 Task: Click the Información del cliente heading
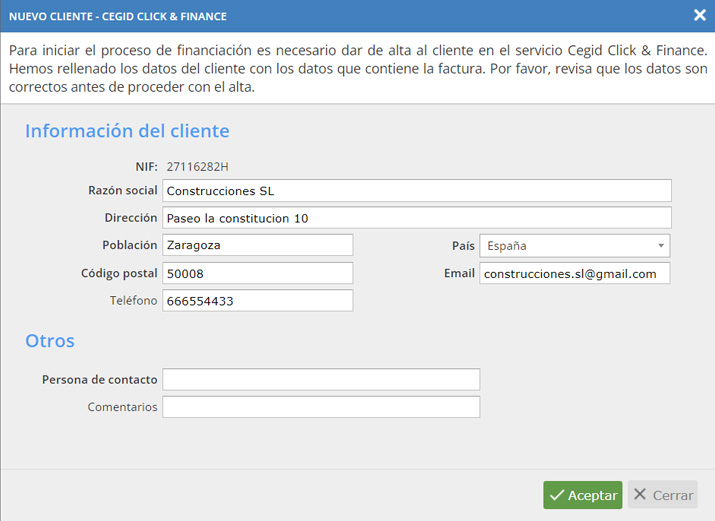(127, 131)
